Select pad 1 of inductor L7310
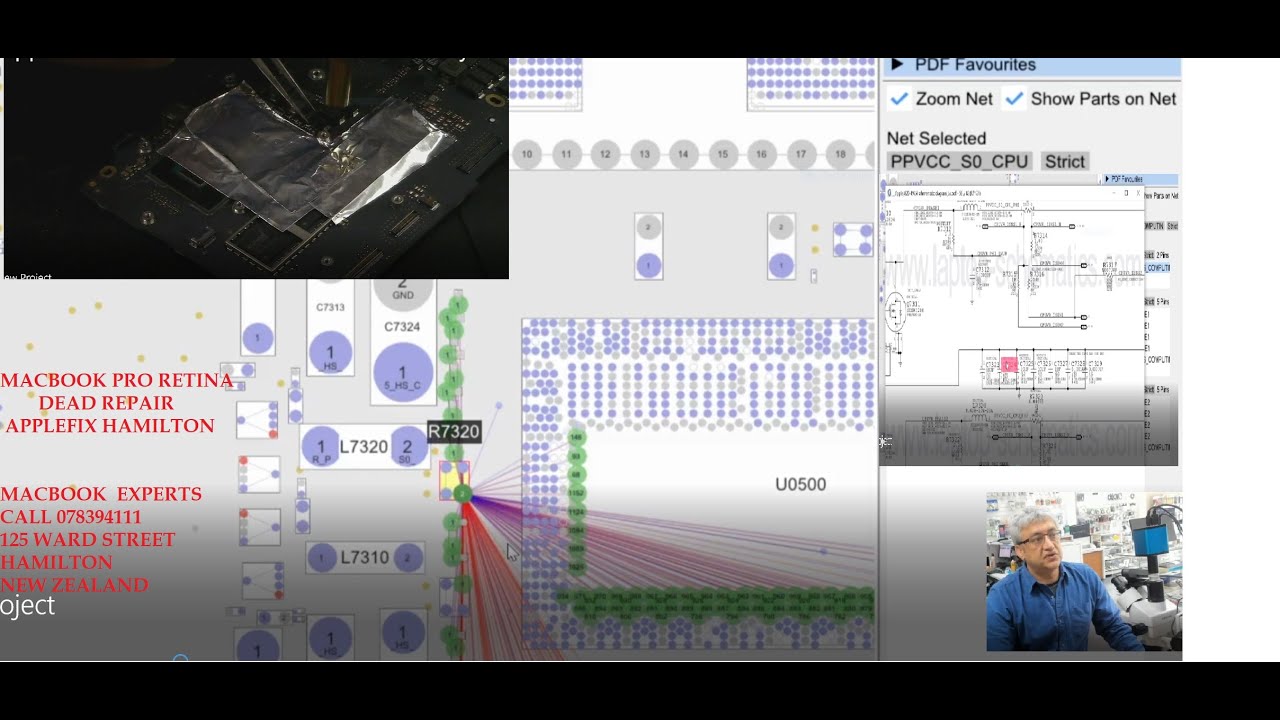Image resolution: width=1280 pixels, height=720 pixels. point(322,558)
